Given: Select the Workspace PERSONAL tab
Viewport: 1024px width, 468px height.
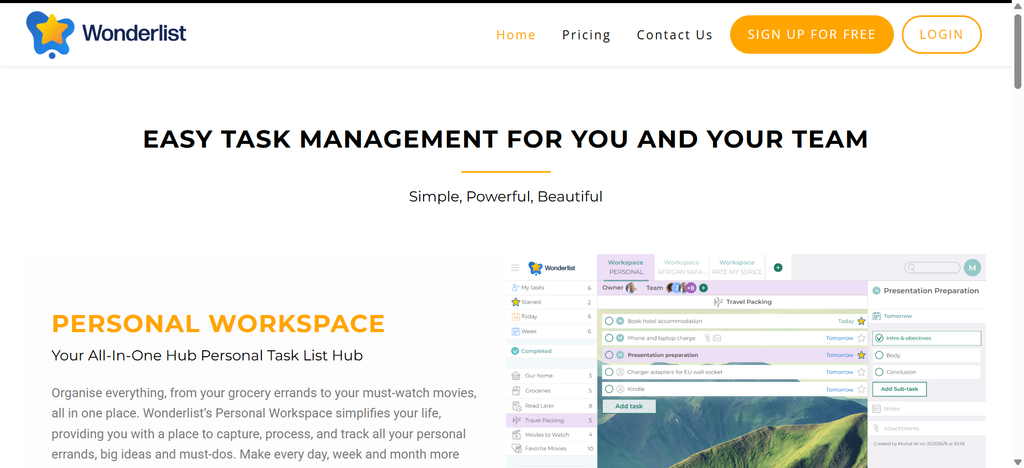Looking at the screenshot, I should 625,267.
